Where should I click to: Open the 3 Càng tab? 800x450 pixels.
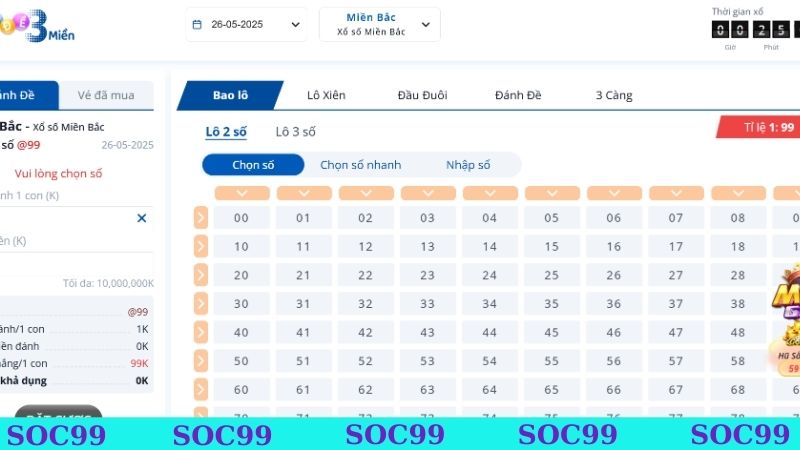point(614,95)
